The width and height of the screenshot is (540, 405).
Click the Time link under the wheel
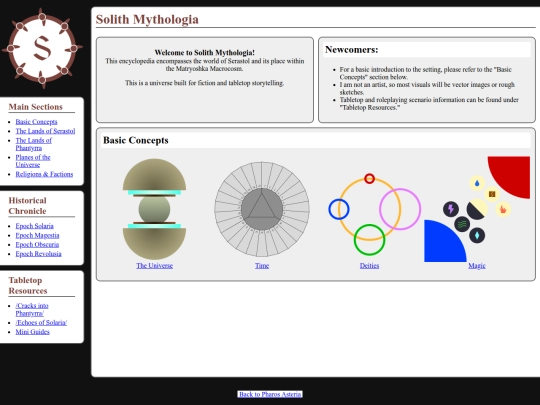[262, 266]
